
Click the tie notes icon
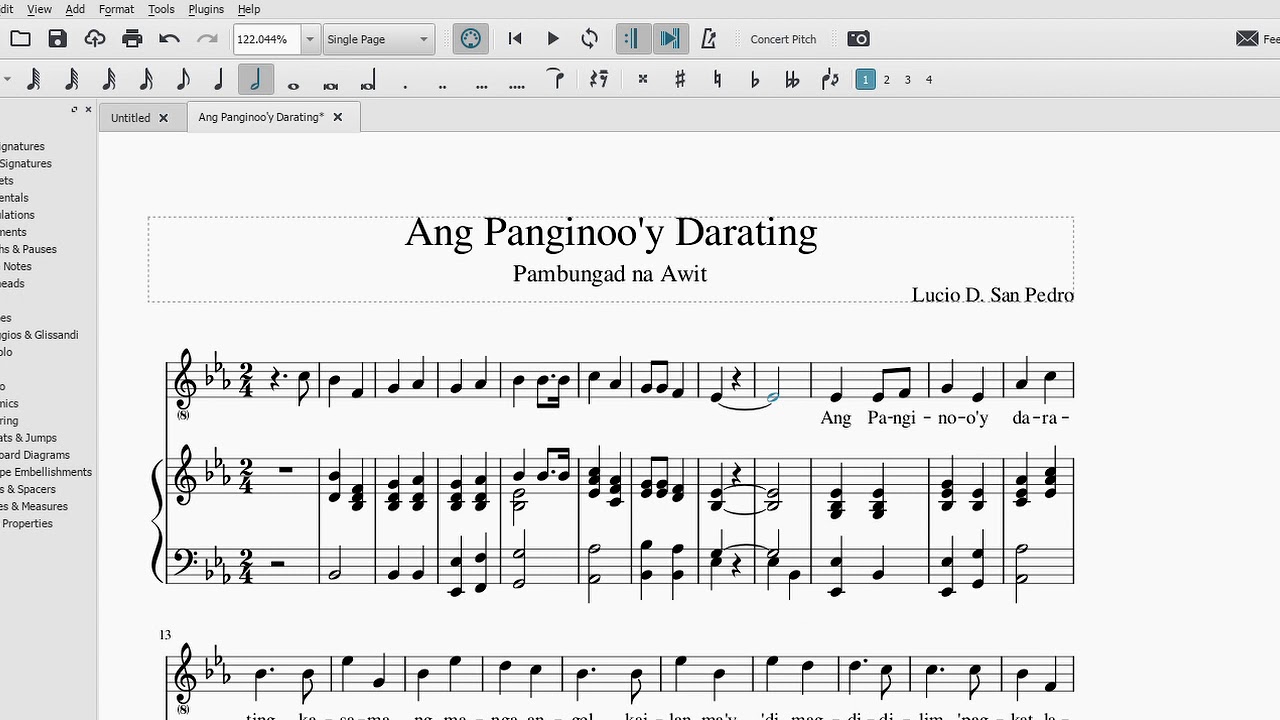556,80
